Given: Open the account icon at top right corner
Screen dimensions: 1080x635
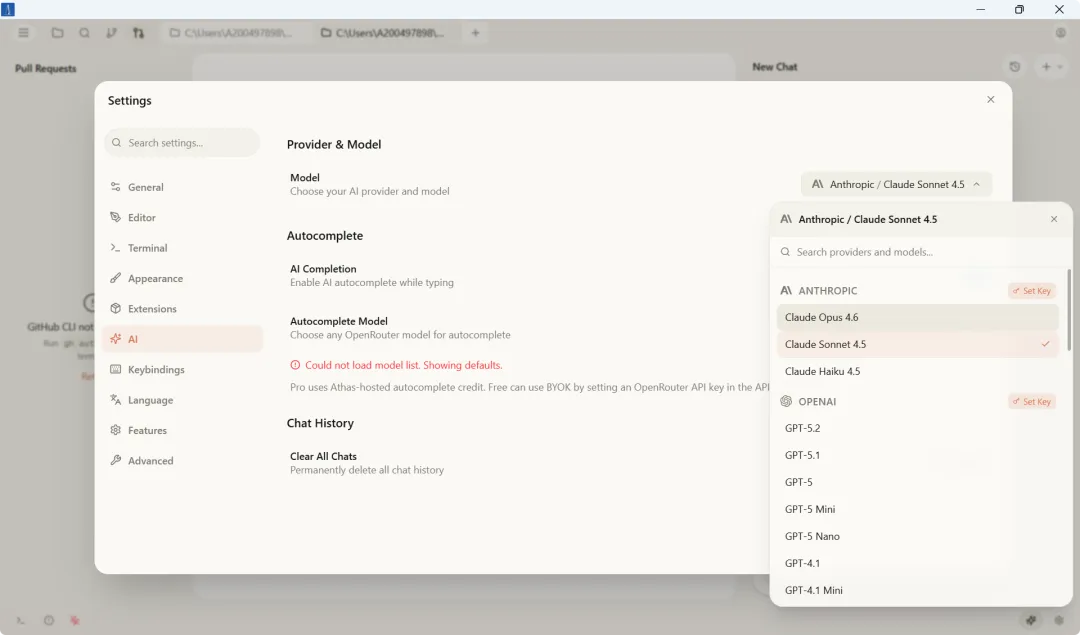Looking at the screenshot, I should coord(1061,32).
